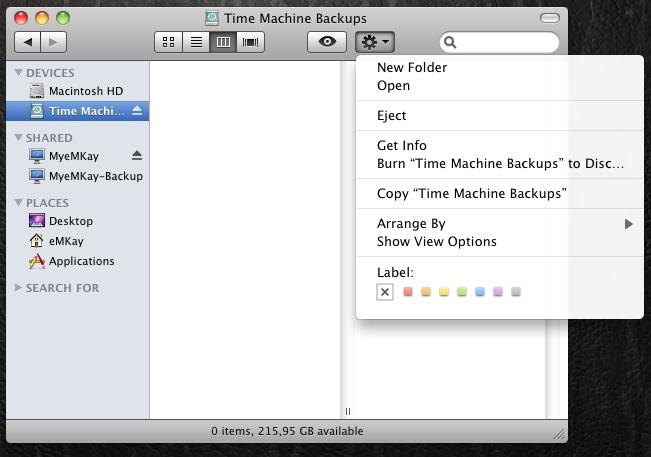Go forward with the right arrow button
651x457 pixels.
(x=54, y=42)
